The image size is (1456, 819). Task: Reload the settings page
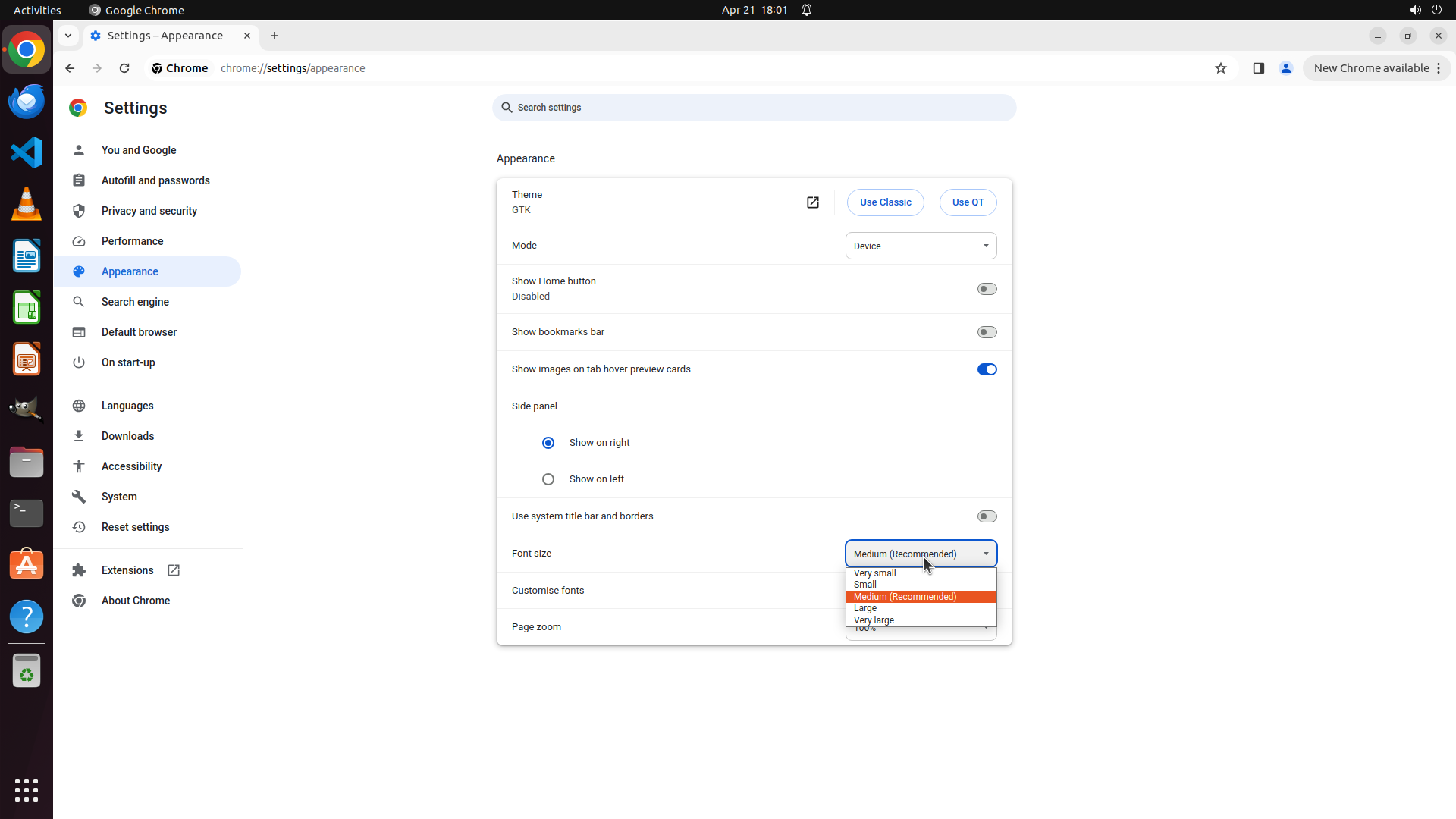[124, 68]
